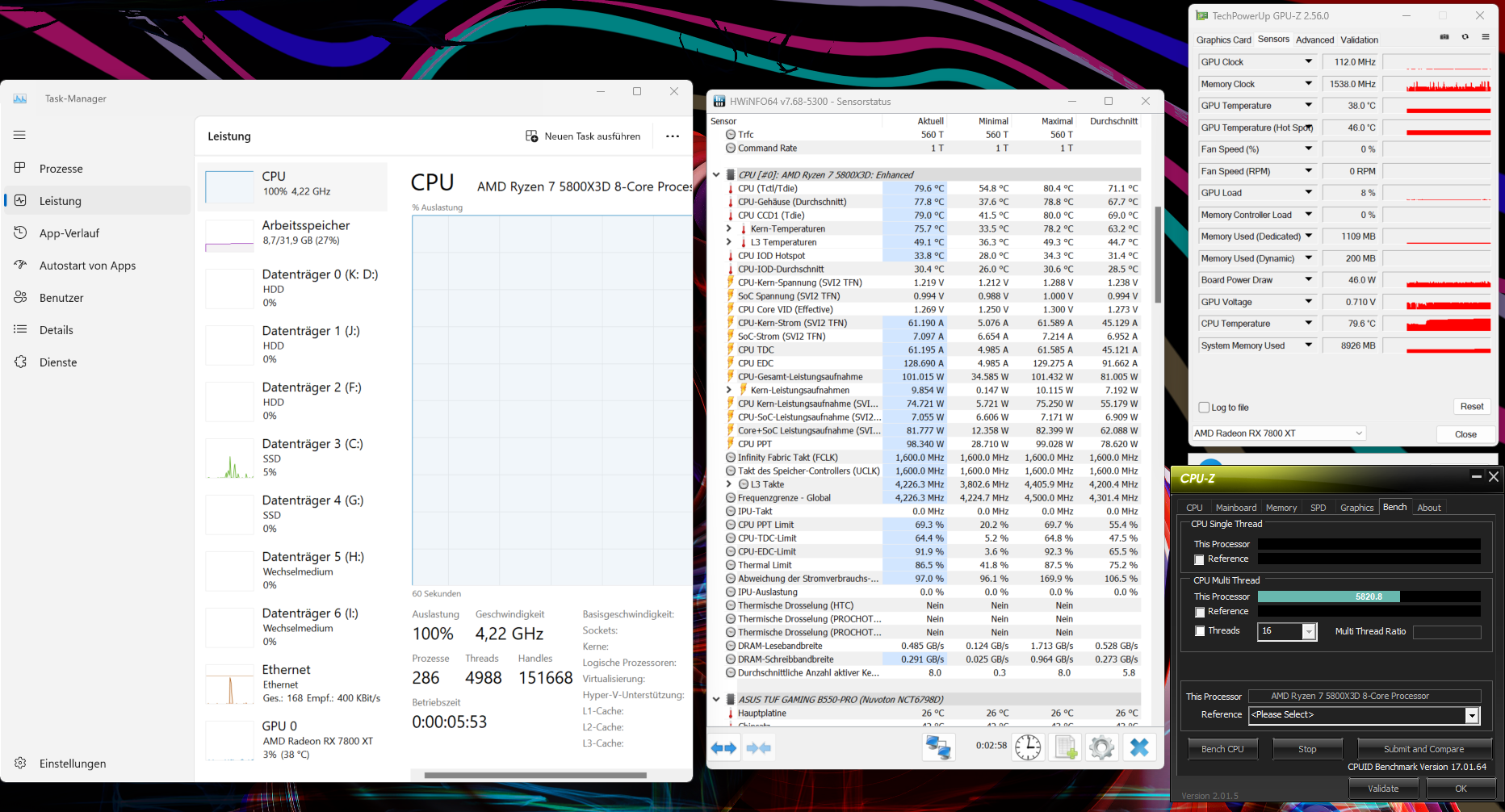The image size is (1505, 812).
Task: Open Benutzer section in Task-Manager
Action: [97, 298]
